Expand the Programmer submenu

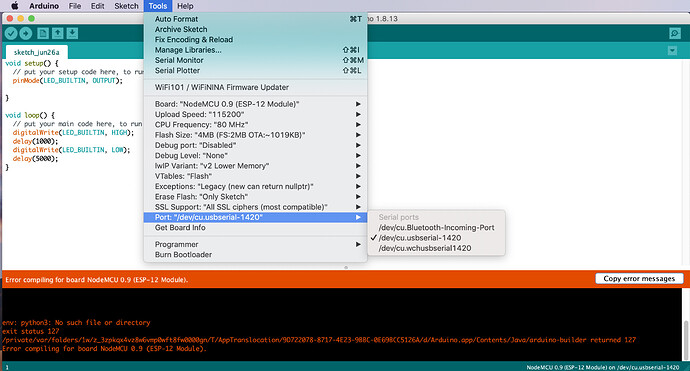point(255,244)
